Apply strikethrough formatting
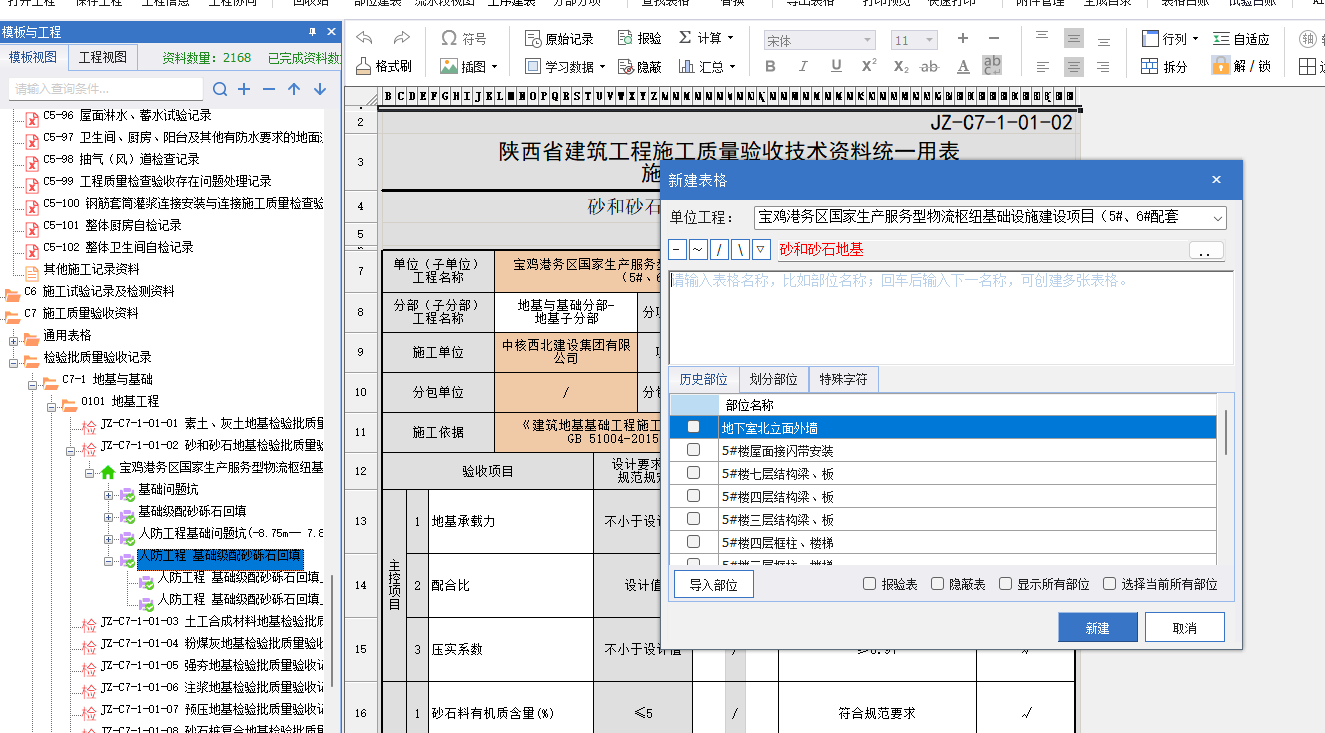 click(930, 66)
